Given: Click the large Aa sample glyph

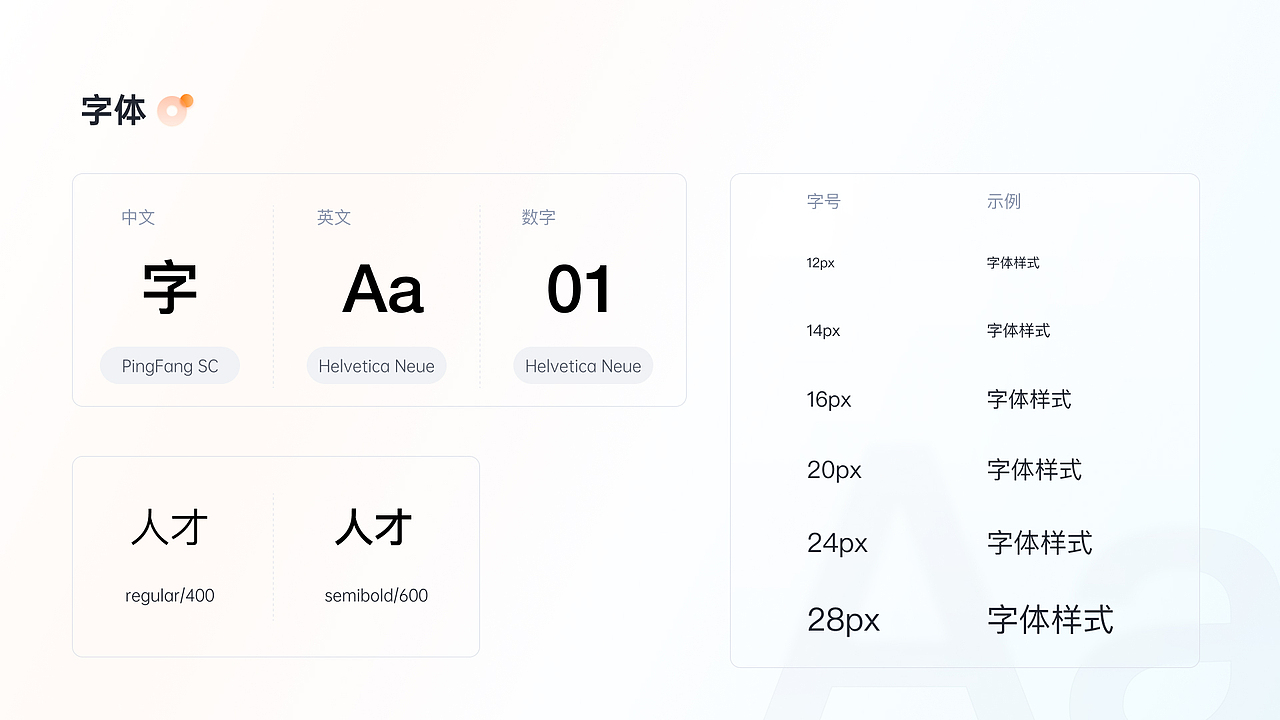Looking at the screenshot, I should click(x=383, y=290).
